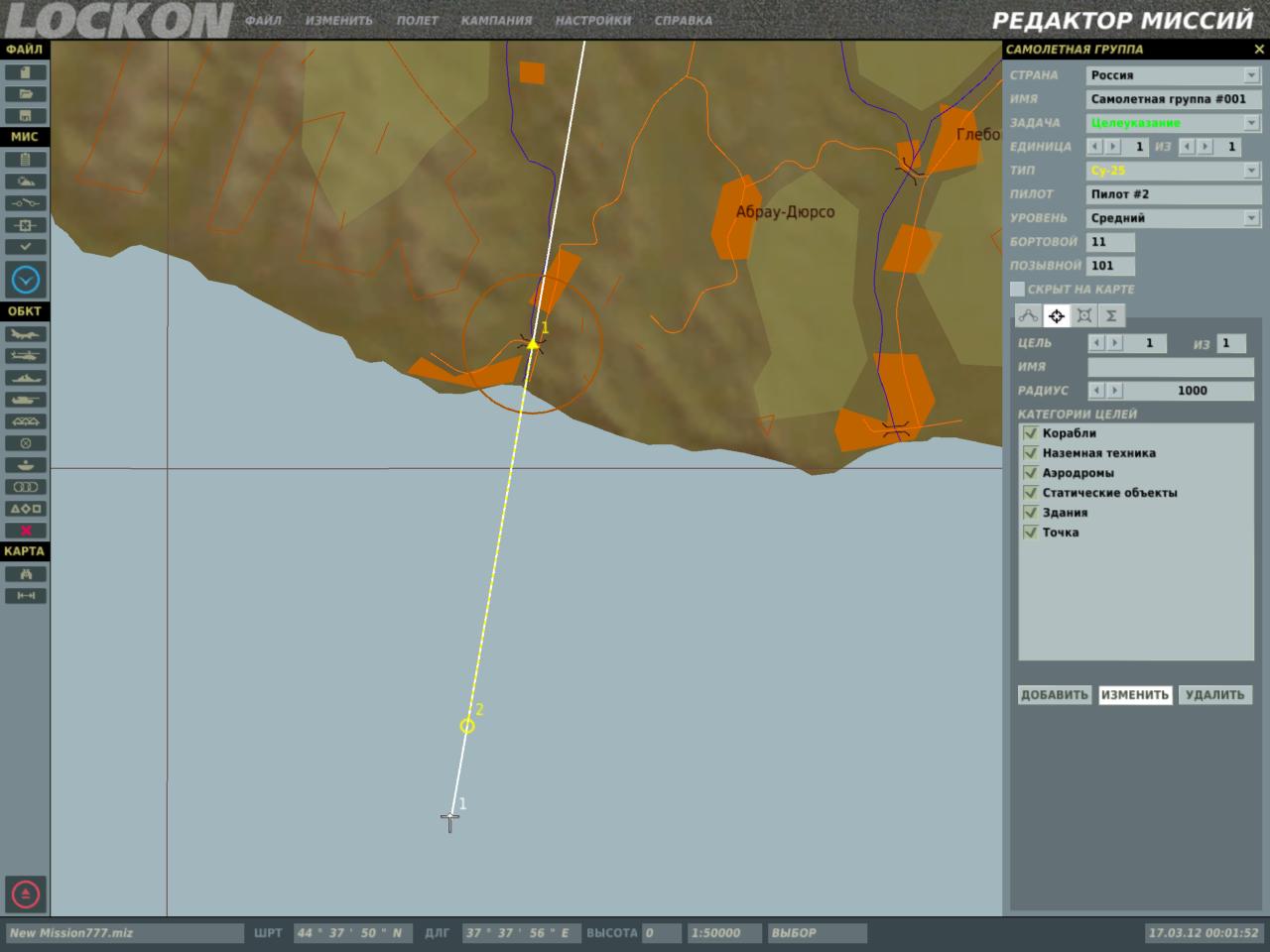
Task: Toggle the Скрыт на карте checkbox
Action: [x=1017, y=289]
